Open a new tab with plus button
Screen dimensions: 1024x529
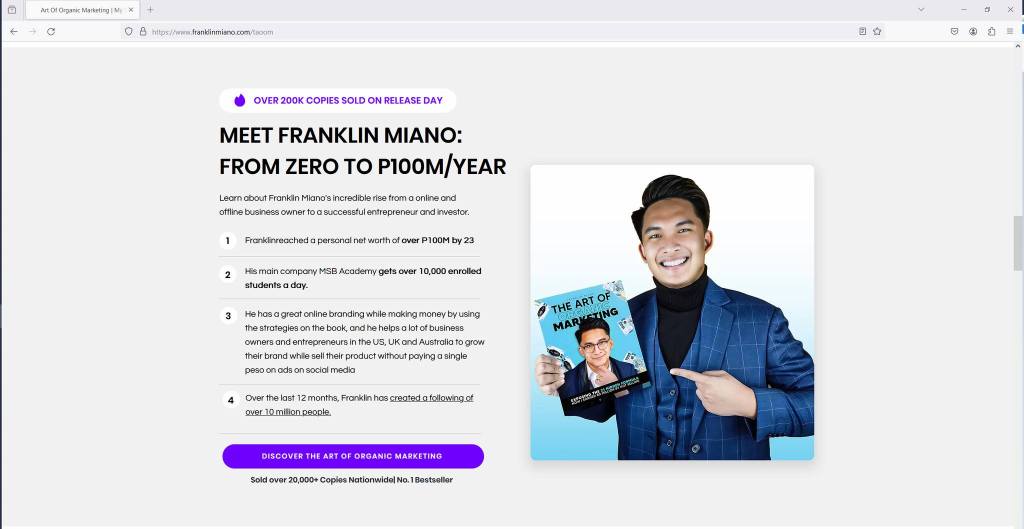150,10
